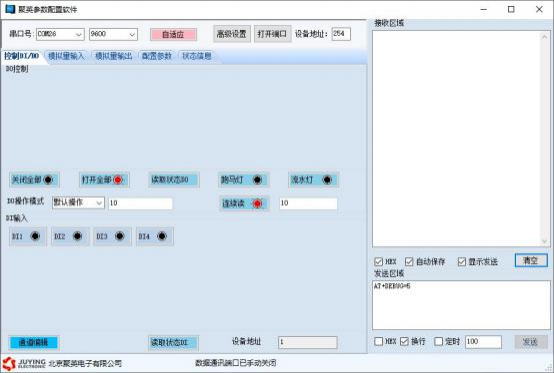Click the 数据通讯端口已手动关闭 status text
The image size is (554, 373).
(x=235, y=363)
